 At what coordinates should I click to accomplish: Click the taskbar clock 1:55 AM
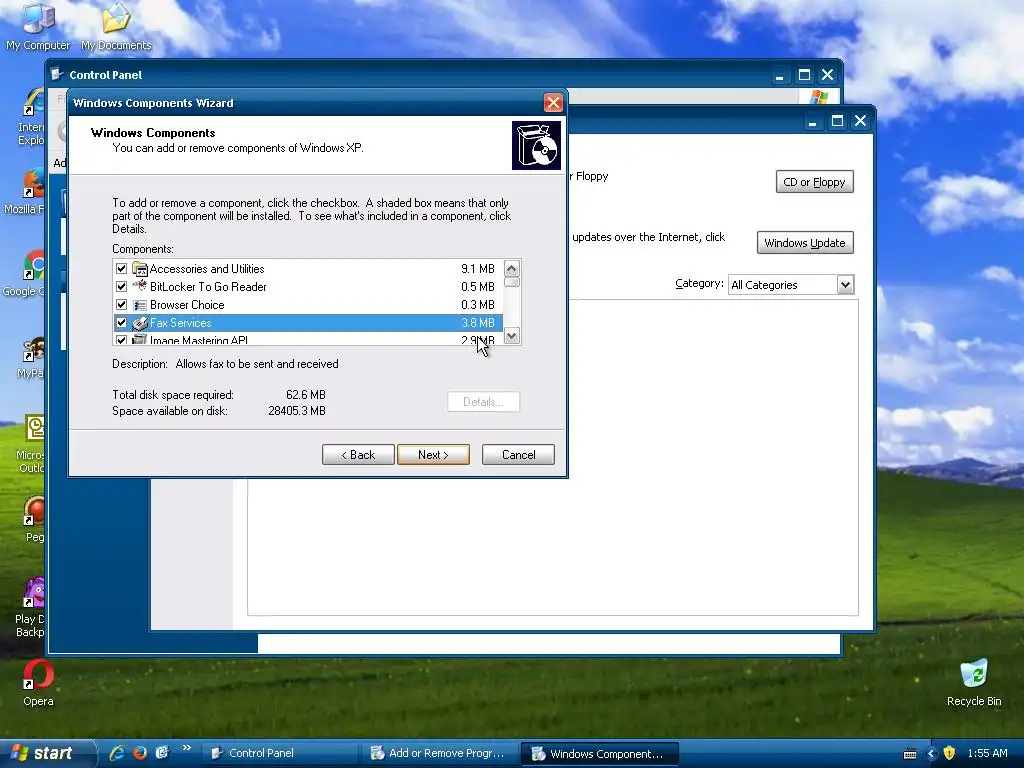coord(987,753)
